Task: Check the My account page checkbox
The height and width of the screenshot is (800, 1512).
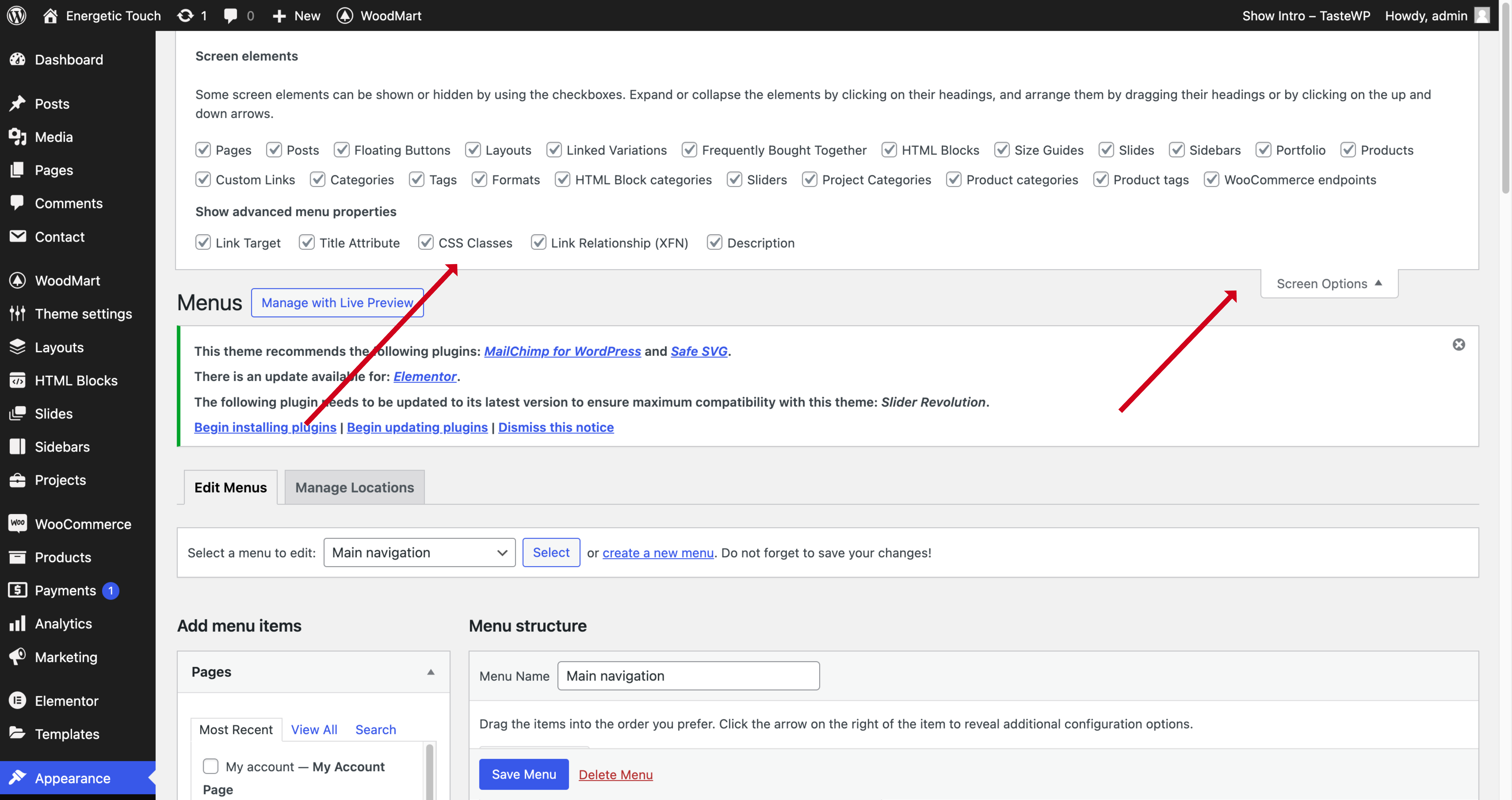Action: (211, 766)
